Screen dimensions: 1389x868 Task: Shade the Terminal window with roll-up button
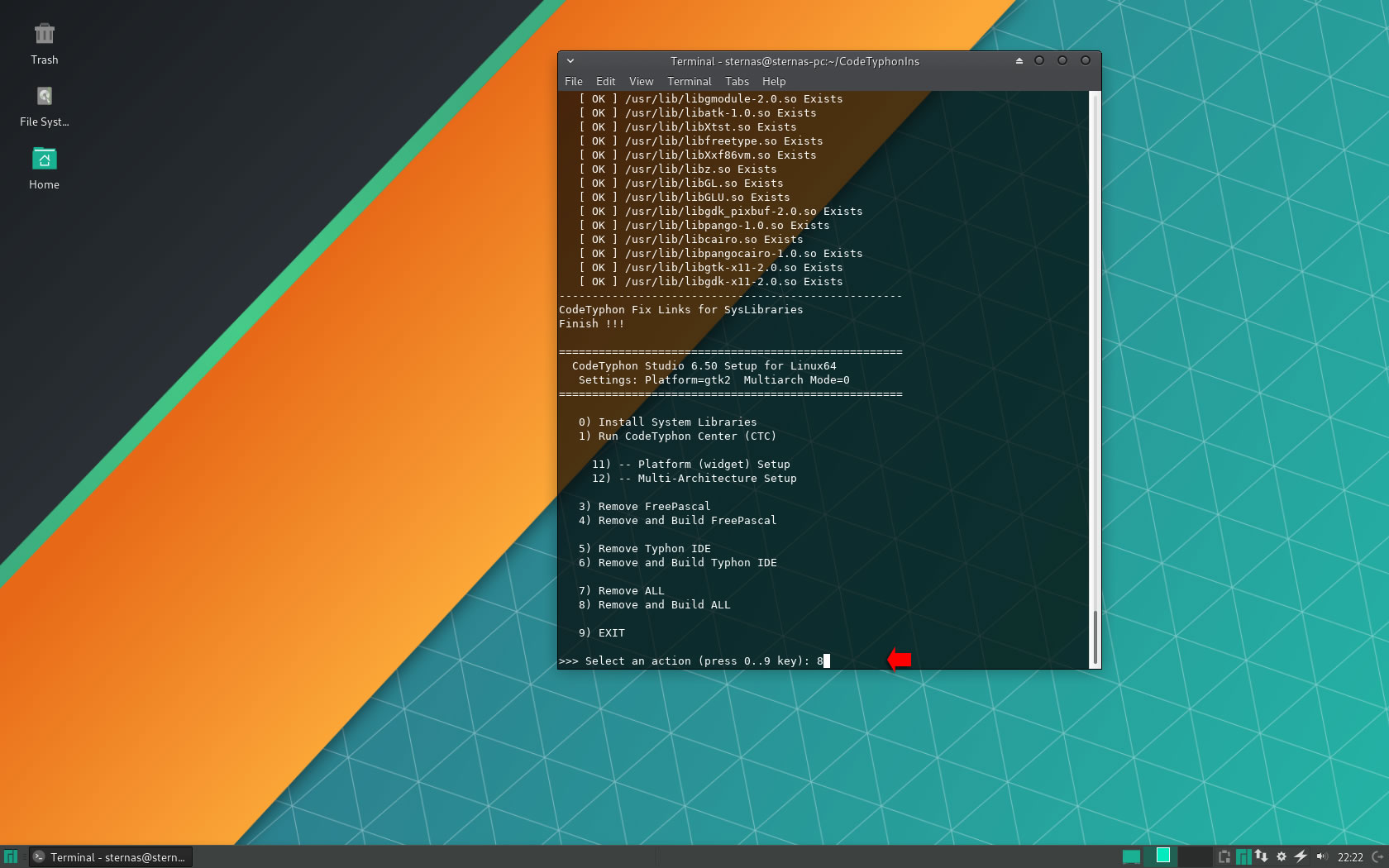point(1019,61)
